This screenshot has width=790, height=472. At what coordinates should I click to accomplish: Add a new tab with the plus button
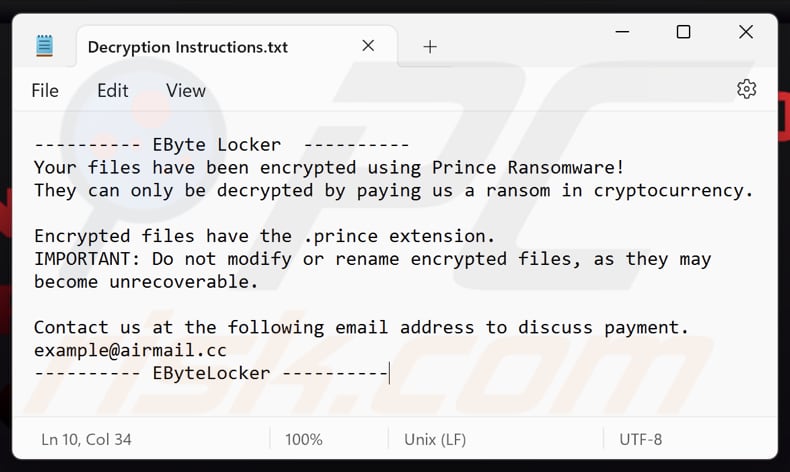pos(430,46)
